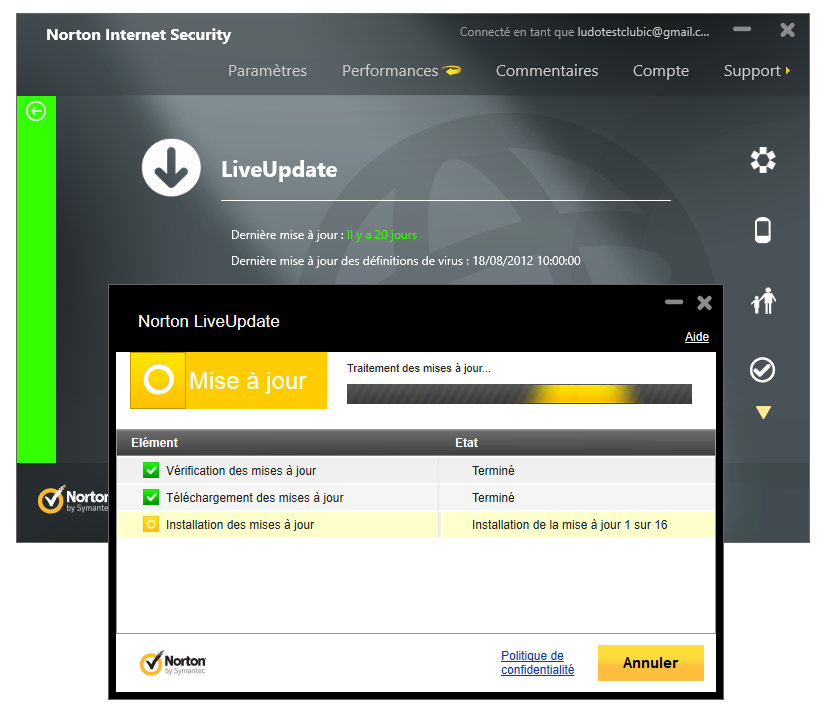
Task: Select the Installation des mises à jour row
Action: click(x=416, y=525)
